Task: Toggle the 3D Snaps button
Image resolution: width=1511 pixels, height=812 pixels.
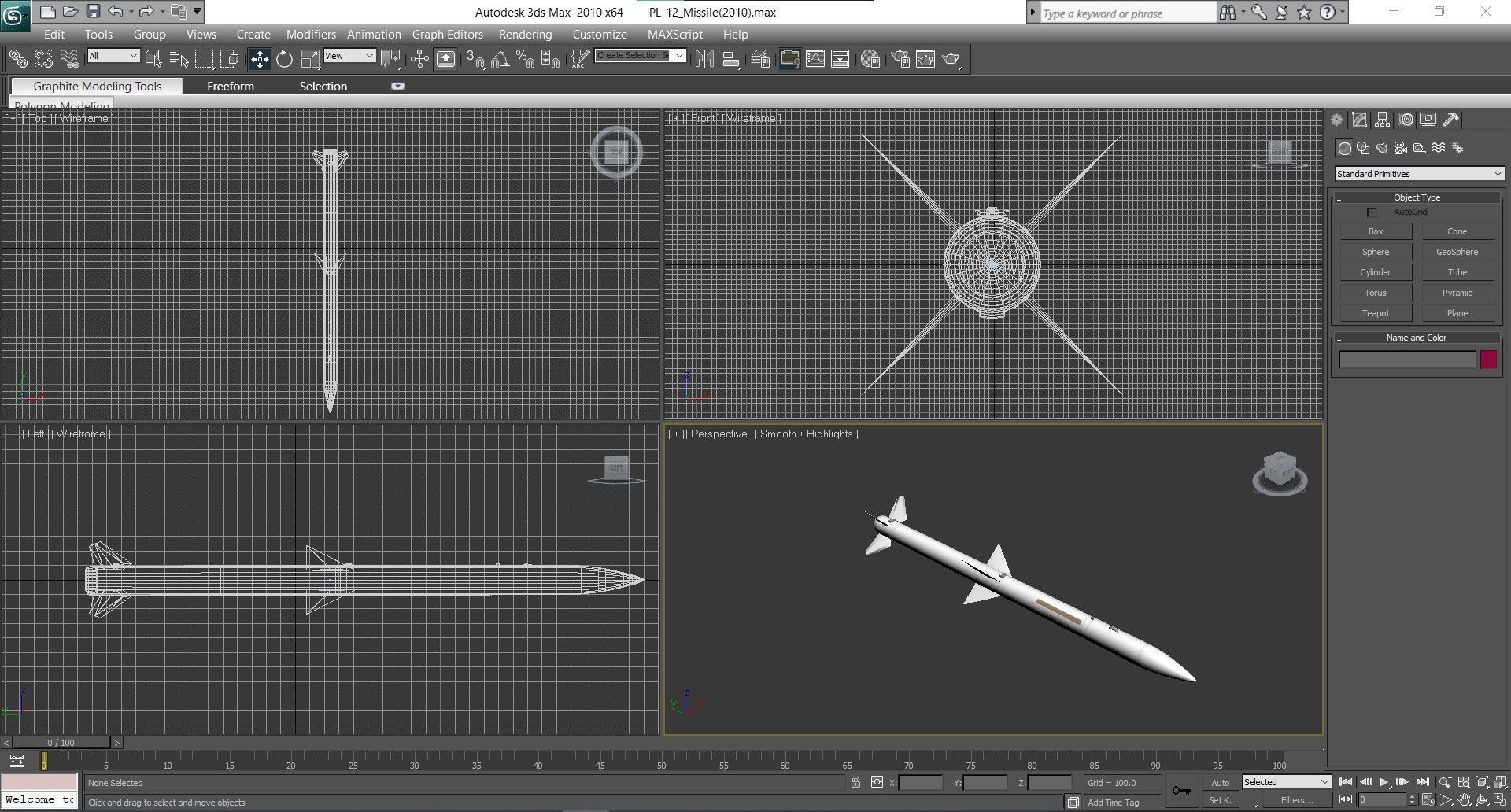Action: [475, 59]
